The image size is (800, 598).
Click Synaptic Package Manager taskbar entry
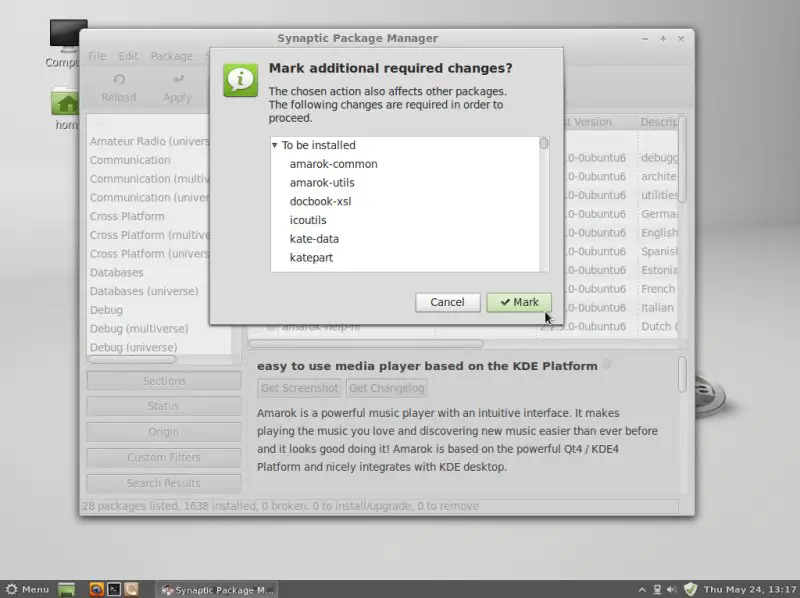coord(217,590)
